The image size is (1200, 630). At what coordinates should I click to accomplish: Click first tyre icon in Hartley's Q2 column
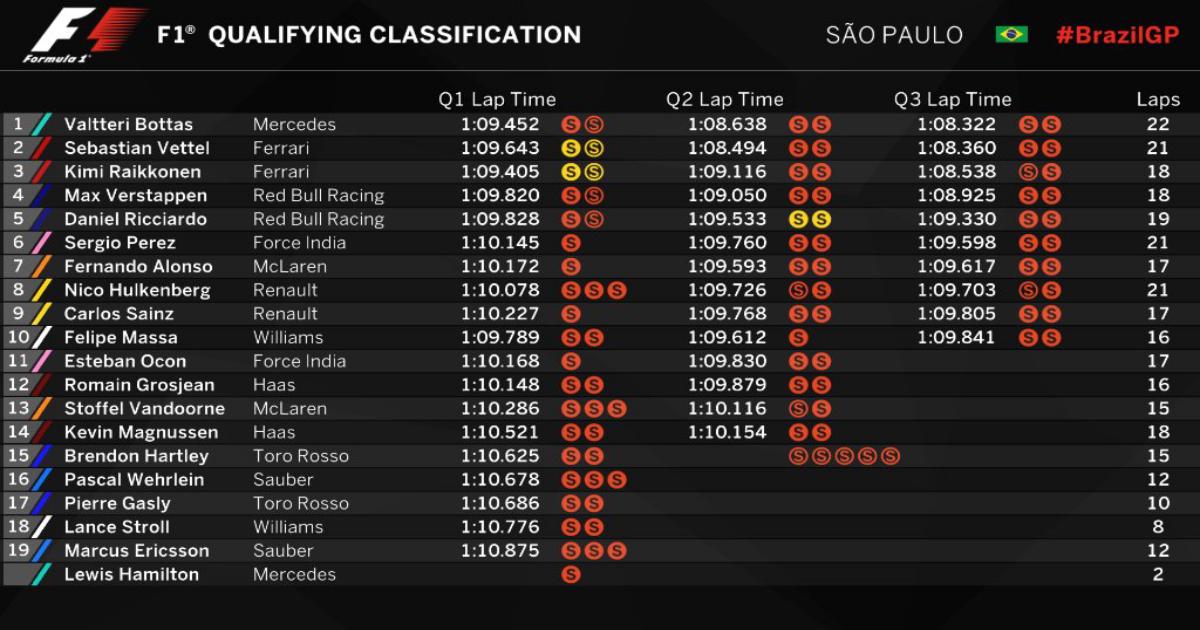tap(798, 456)
